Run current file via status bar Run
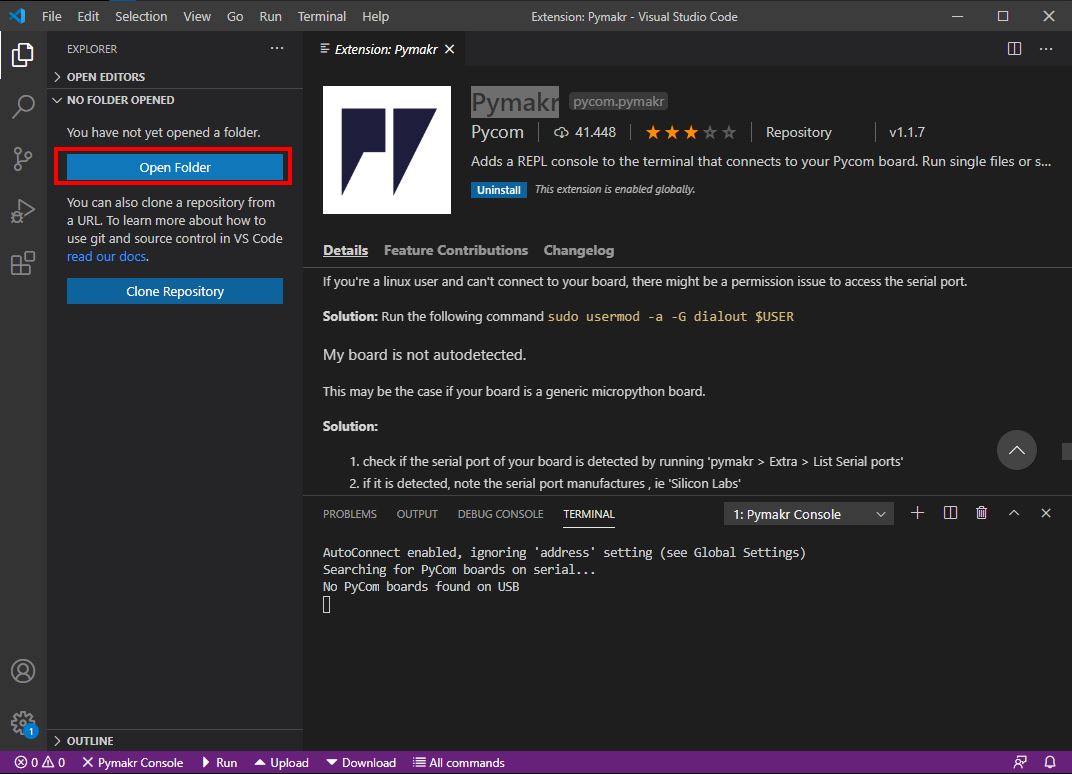This screenshot has width=1072, height=774. (x=219, y=762)
